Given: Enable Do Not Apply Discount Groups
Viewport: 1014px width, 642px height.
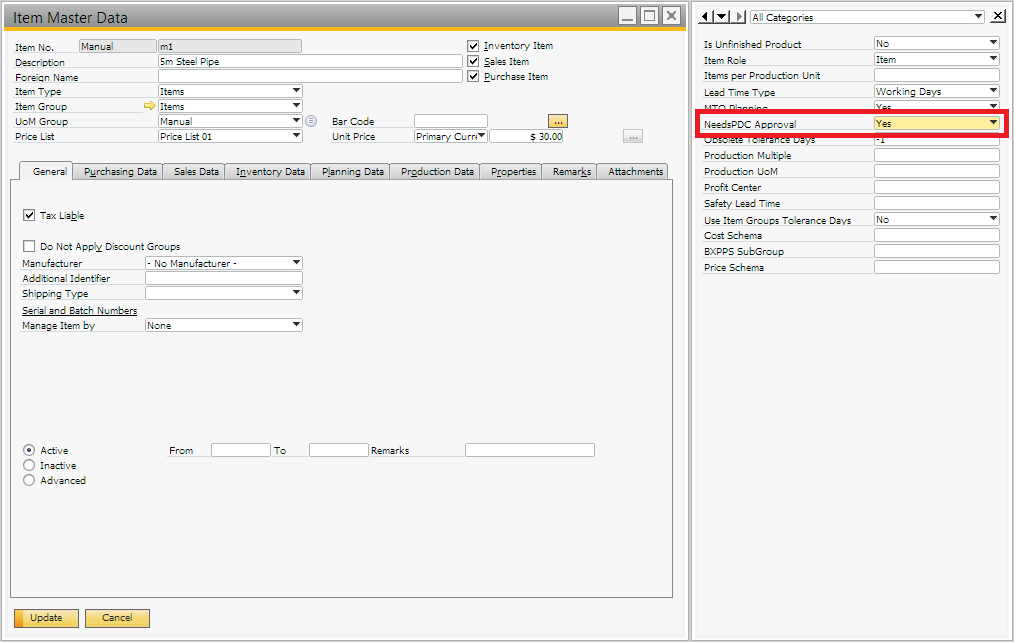Looking at the screenshot, I should pyautogui.click(x=29, y=246).
